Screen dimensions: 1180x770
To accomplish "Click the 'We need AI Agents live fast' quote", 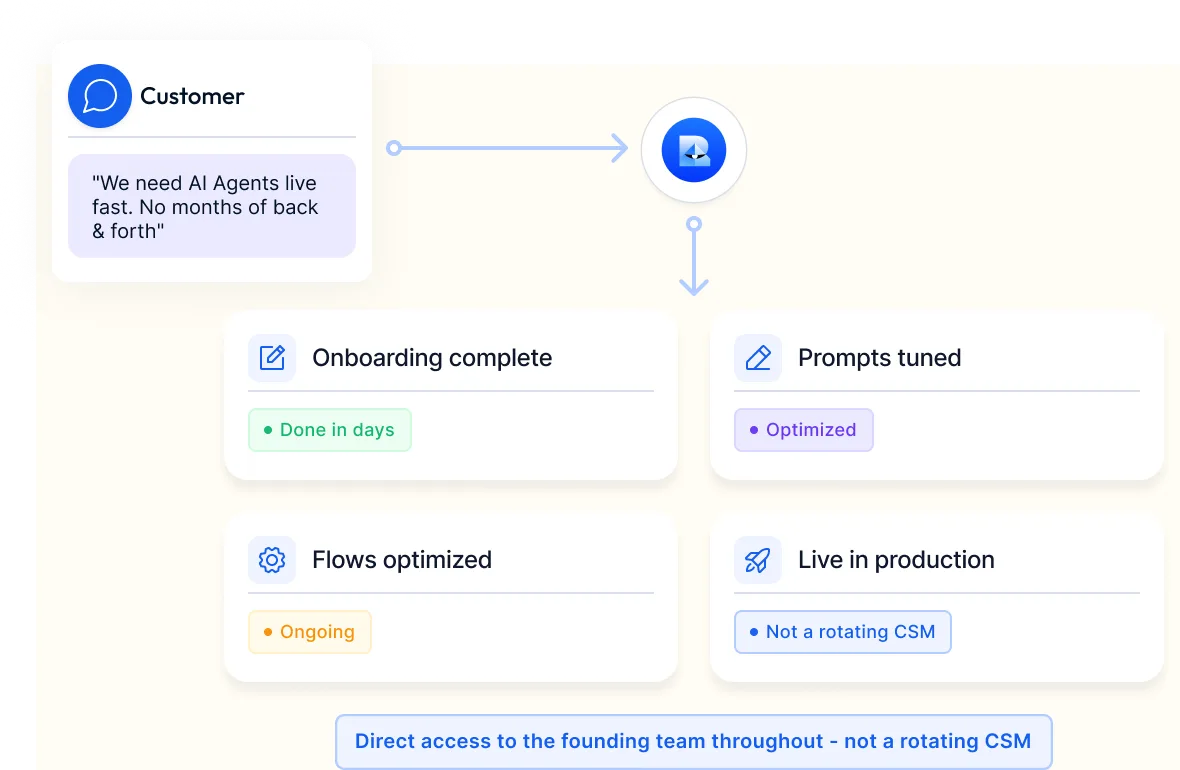I will (211, 206).
